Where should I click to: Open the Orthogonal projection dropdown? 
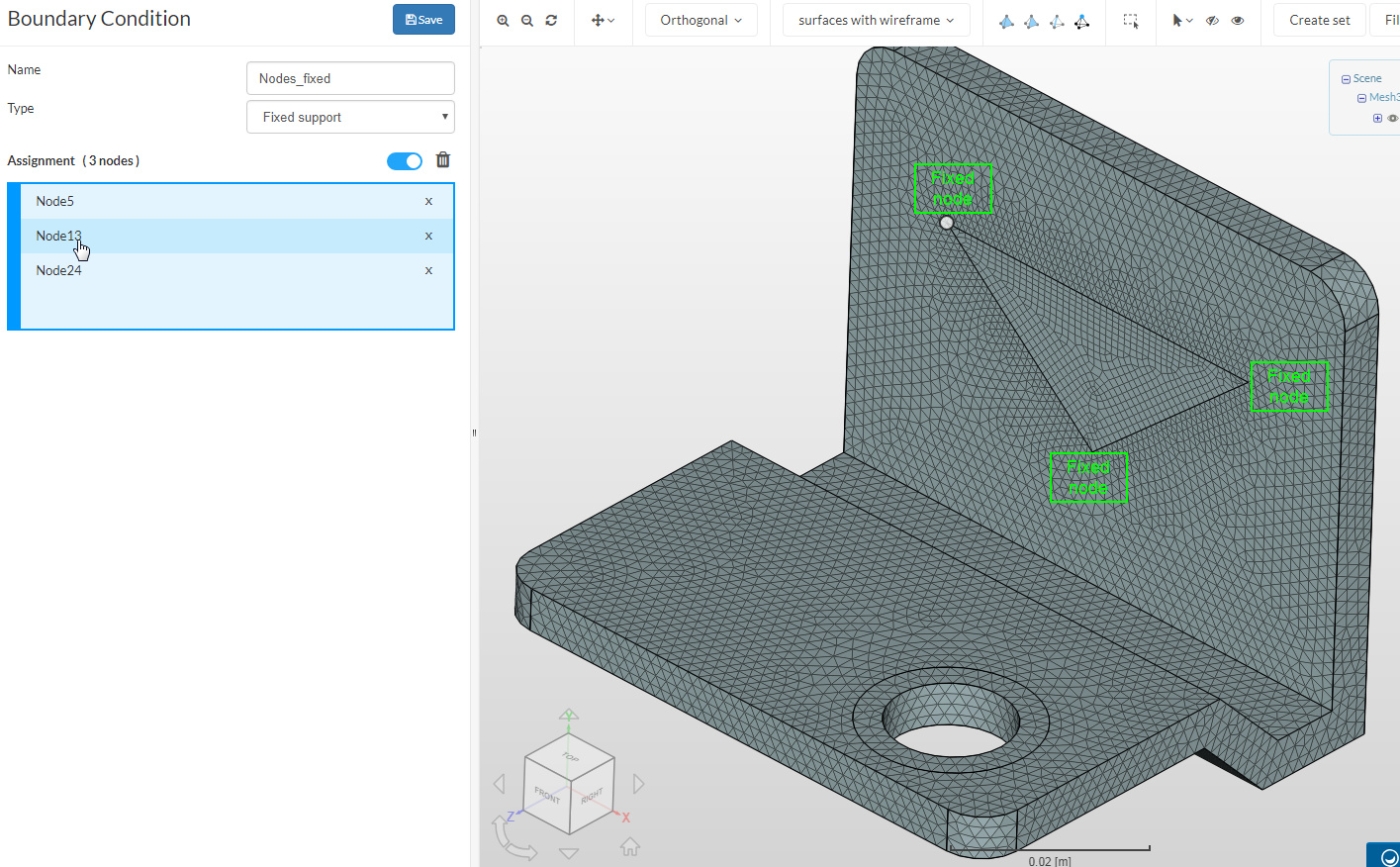(x=700, y=20)
